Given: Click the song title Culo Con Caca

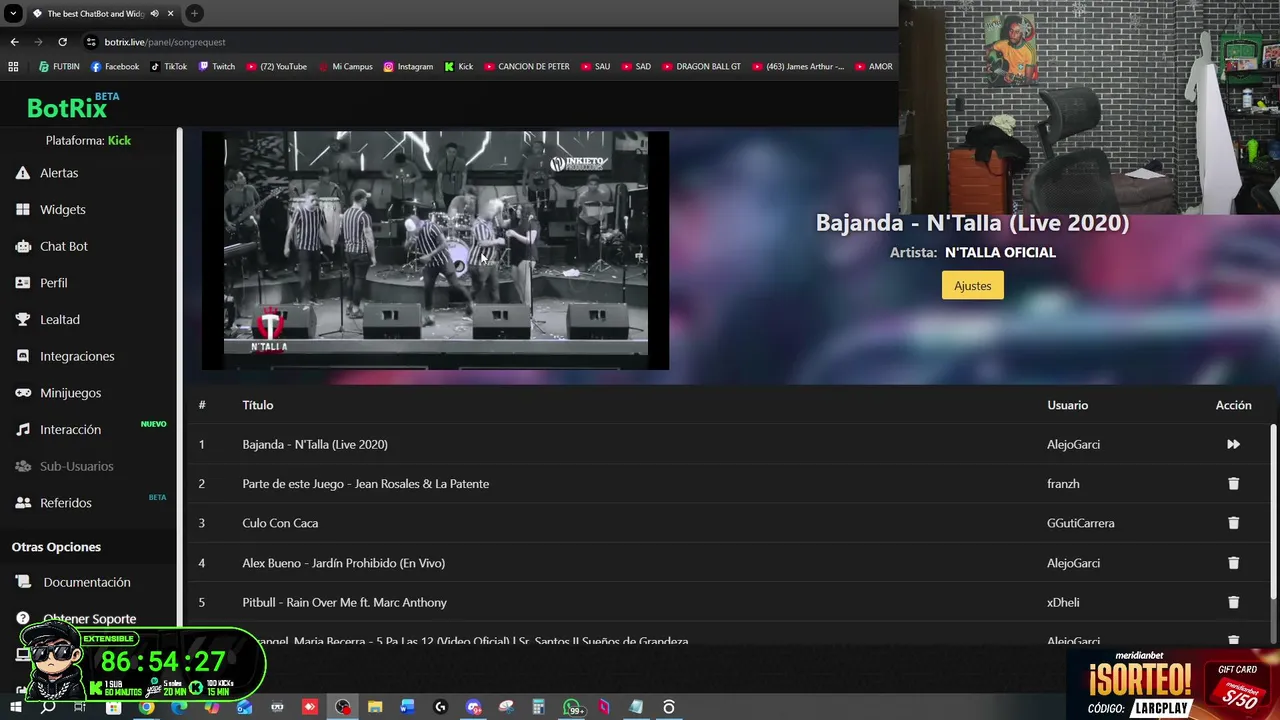Looking at the screenshot, I should pyautogui.click(x=280, y=523).
